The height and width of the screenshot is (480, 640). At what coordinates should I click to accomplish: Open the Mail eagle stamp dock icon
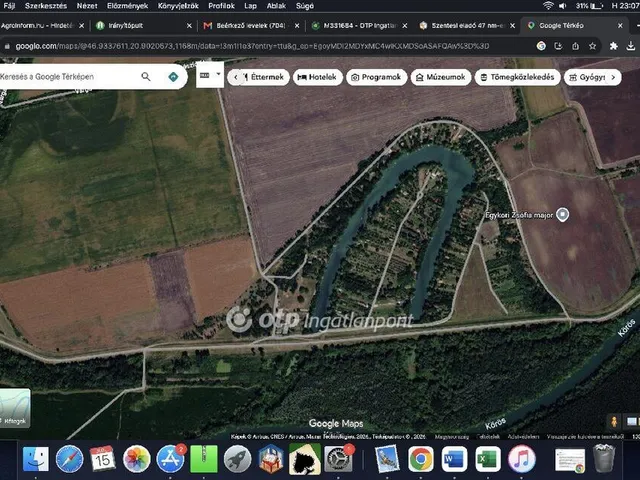click(387, 459)
